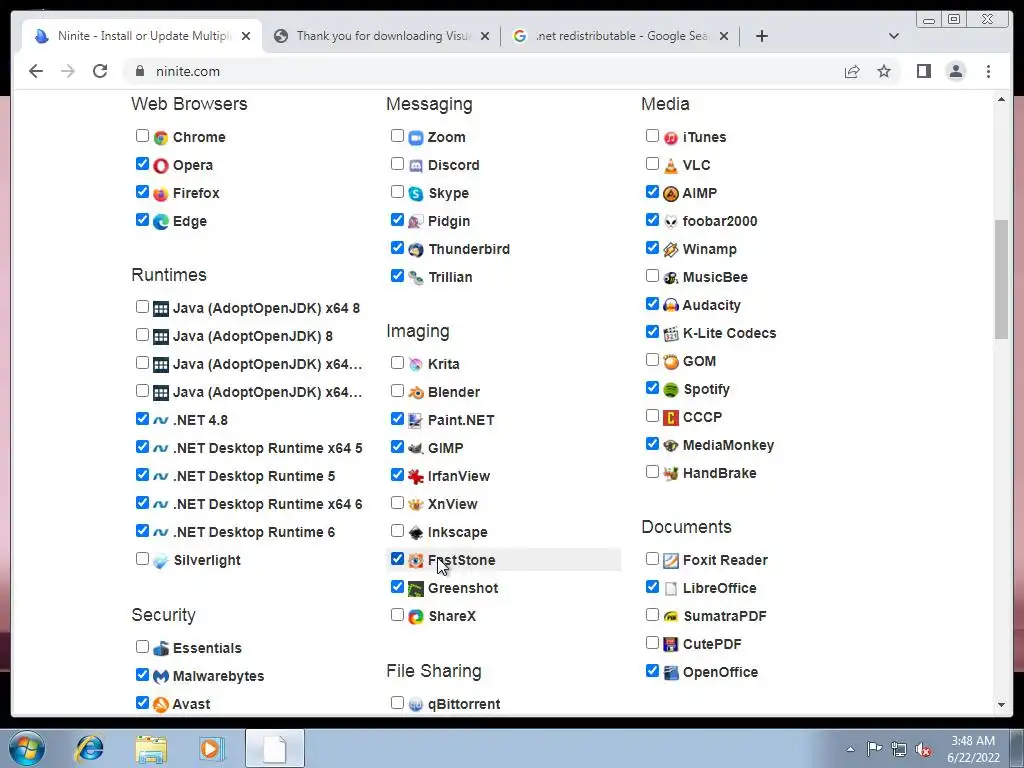This screenshot has height=768, width=1024.
Task: Open a new browser tab
Action: tap(761, 36)
